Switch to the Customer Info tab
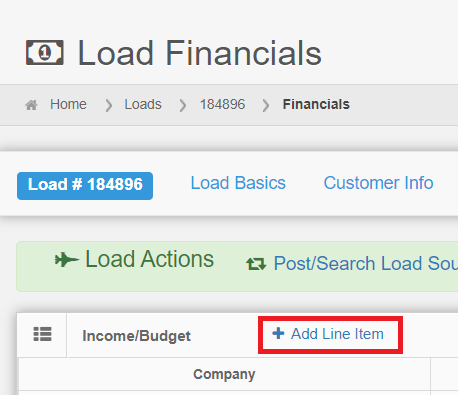The image size is (458, 395). point(378,183)
